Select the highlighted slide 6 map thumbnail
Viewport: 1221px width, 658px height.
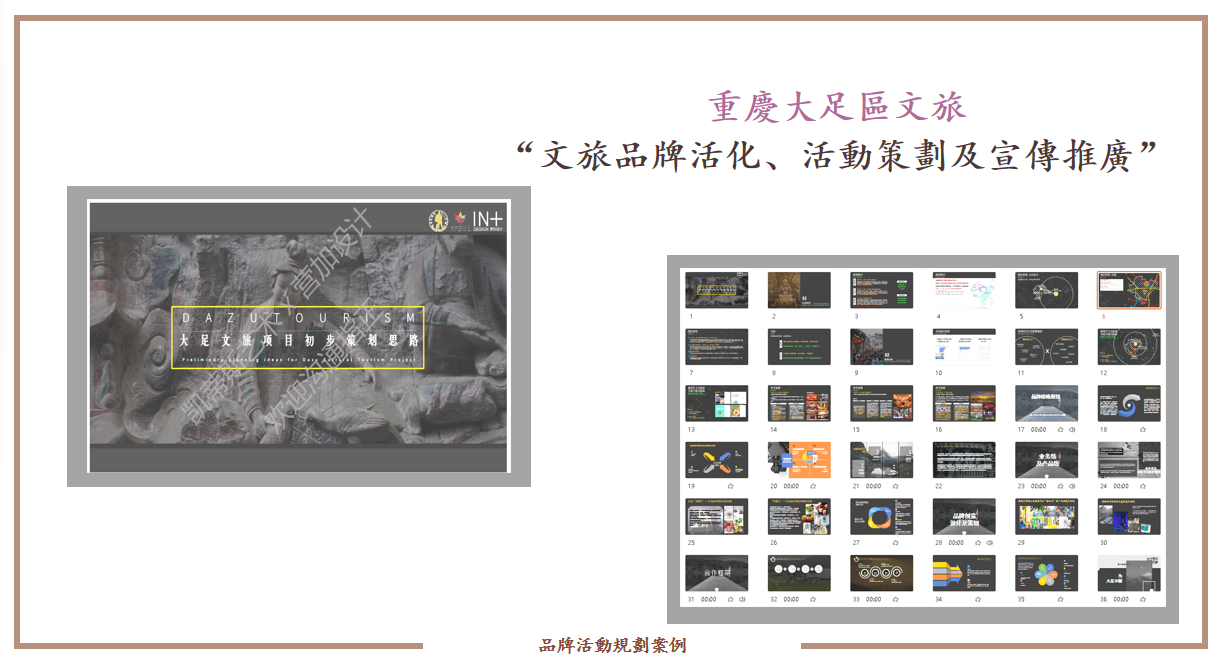coord(1129,290)
